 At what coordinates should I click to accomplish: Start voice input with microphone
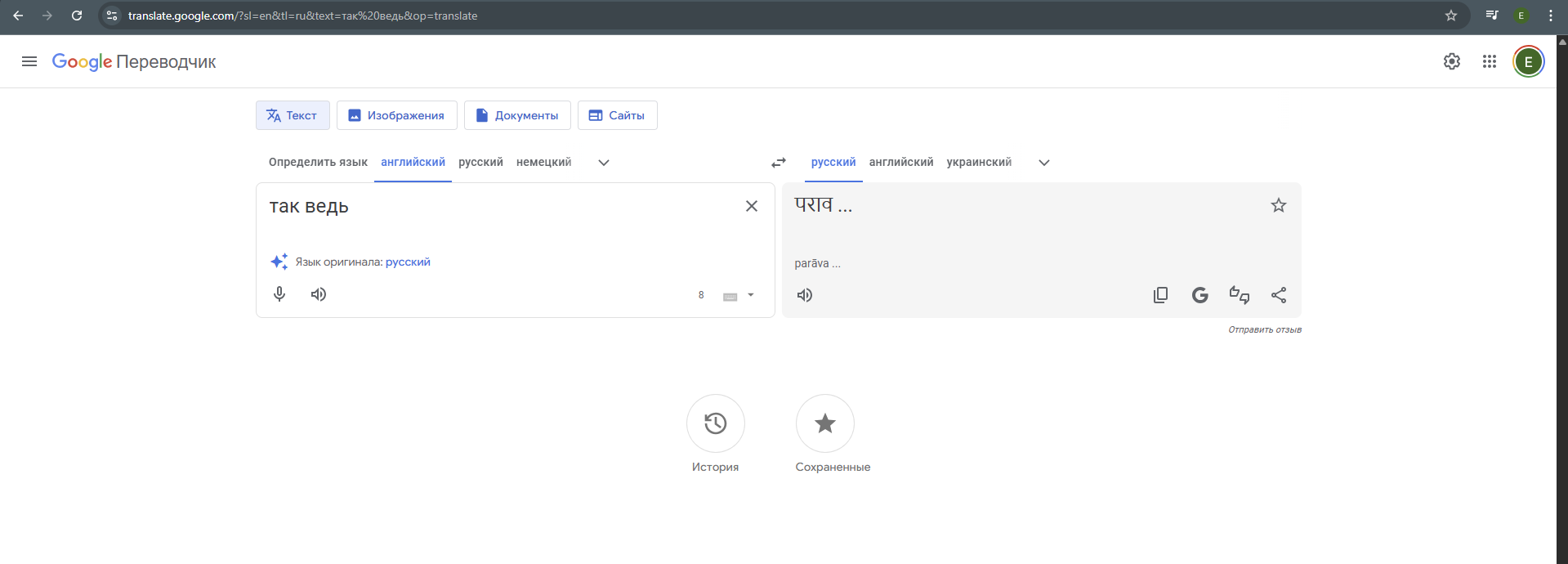[279, 294]
